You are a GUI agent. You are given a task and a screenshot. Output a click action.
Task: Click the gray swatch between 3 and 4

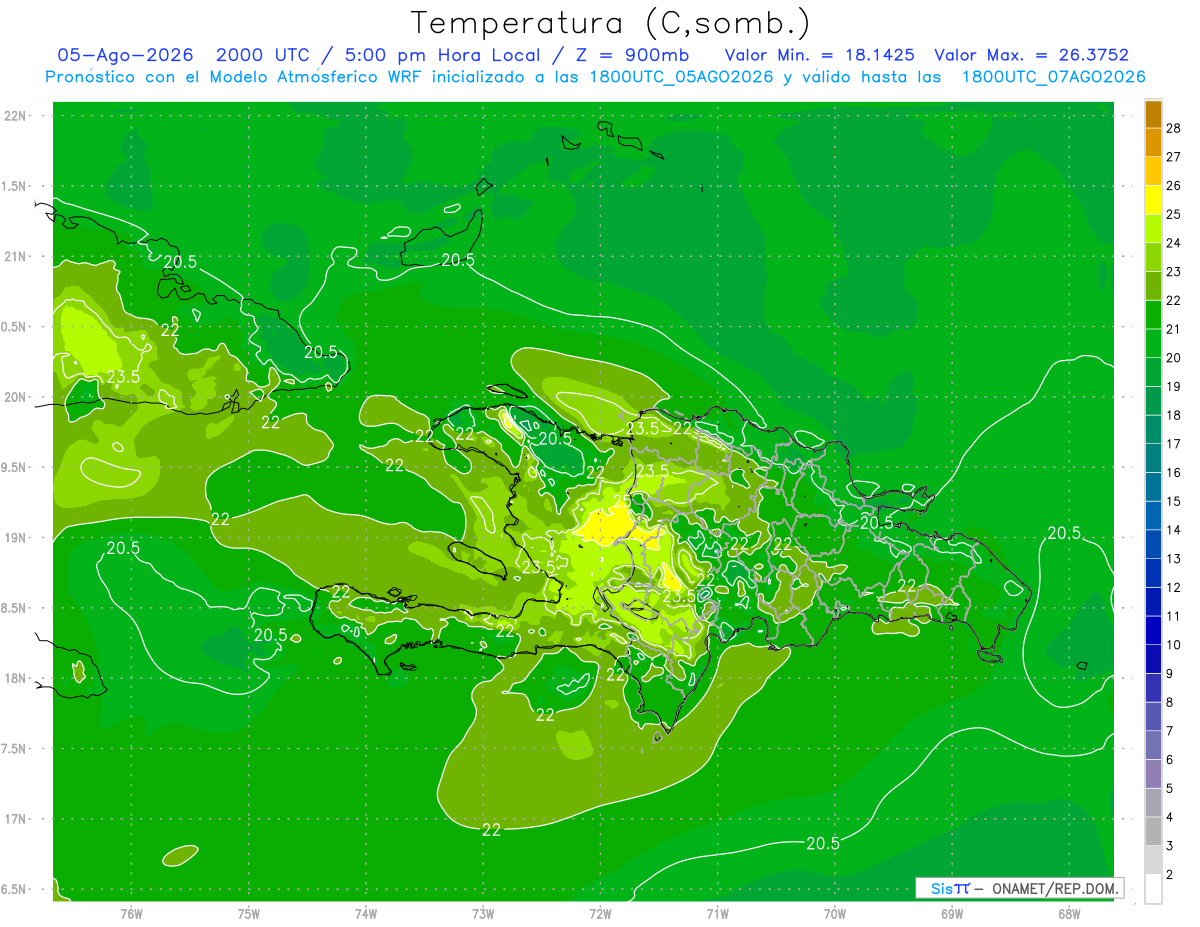point(1153,831)
